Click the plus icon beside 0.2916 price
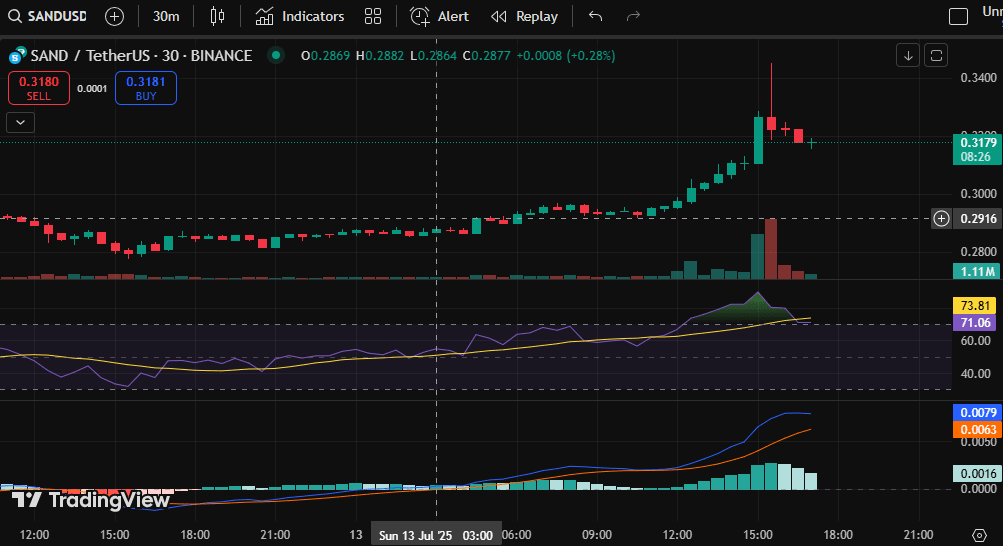 point(941,219)
